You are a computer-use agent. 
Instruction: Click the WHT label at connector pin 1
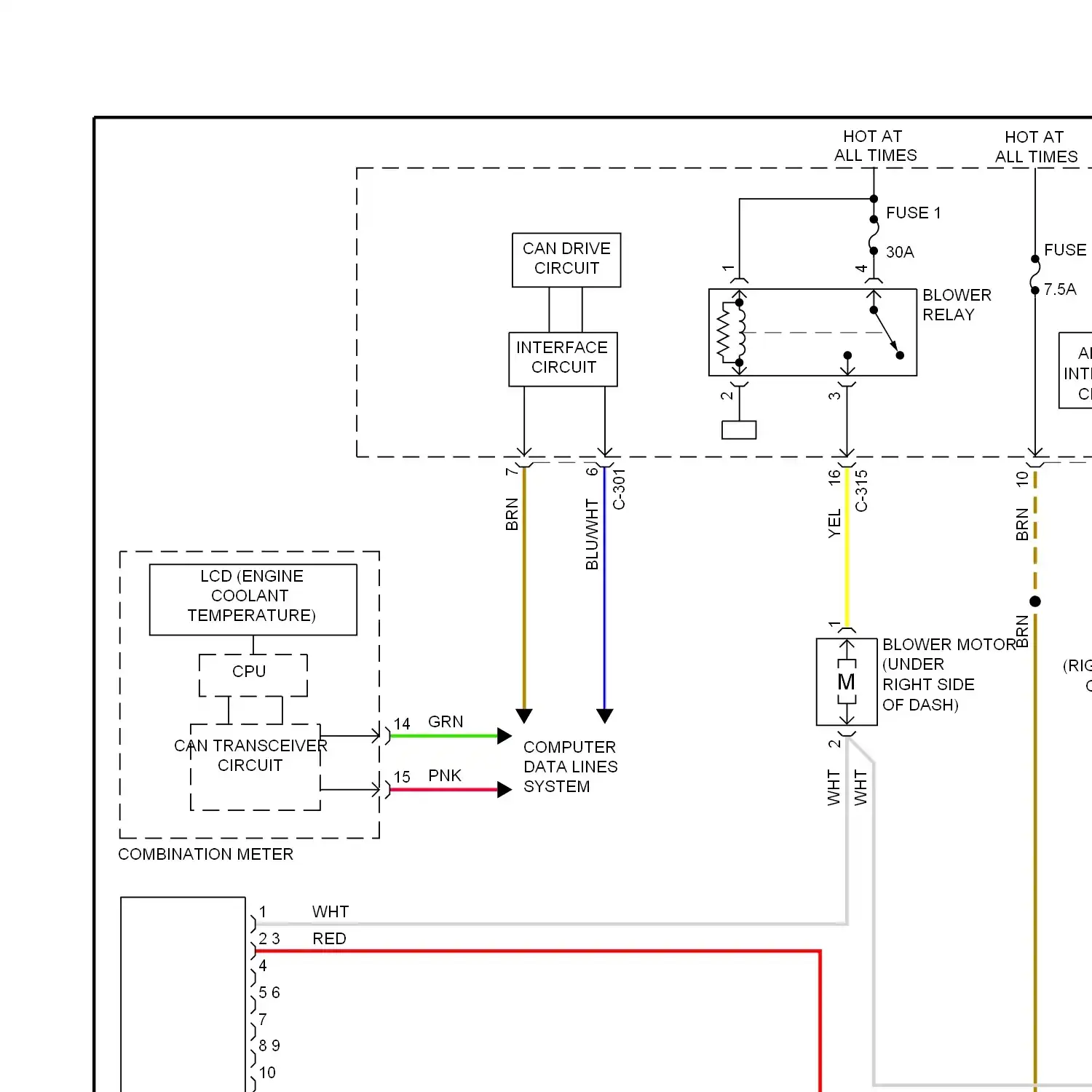[x=331, y=912]
